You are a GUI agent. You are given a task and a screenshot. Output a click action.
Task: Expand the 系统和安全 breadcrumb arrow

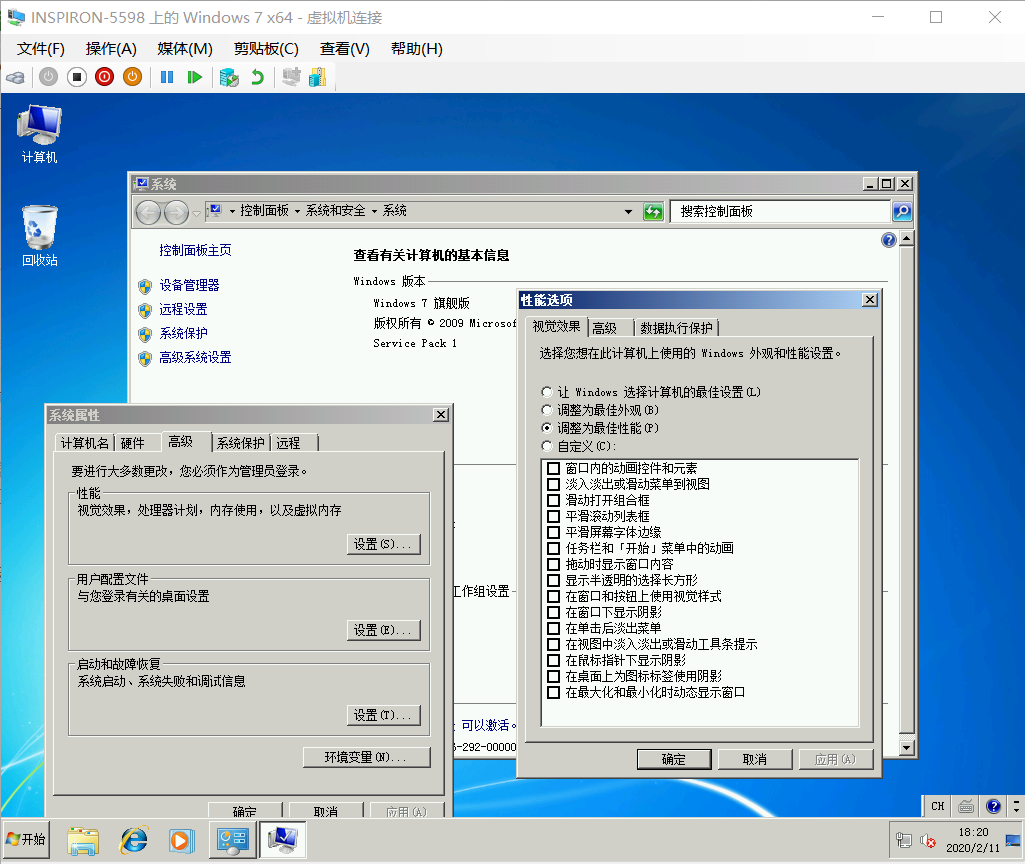(375, 211)
